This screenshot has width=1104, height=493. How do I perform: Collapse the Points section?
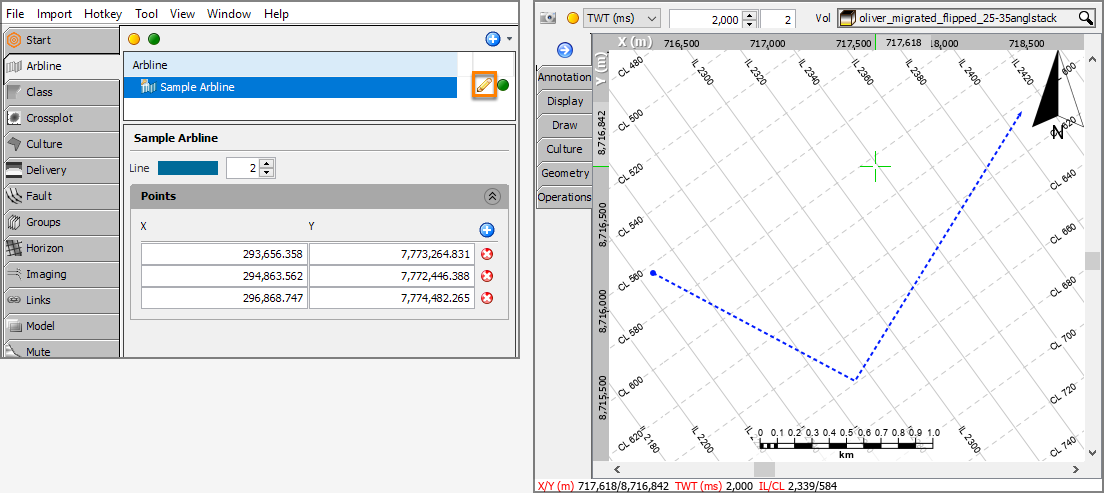pyautogui.click(x=492, y=196)
